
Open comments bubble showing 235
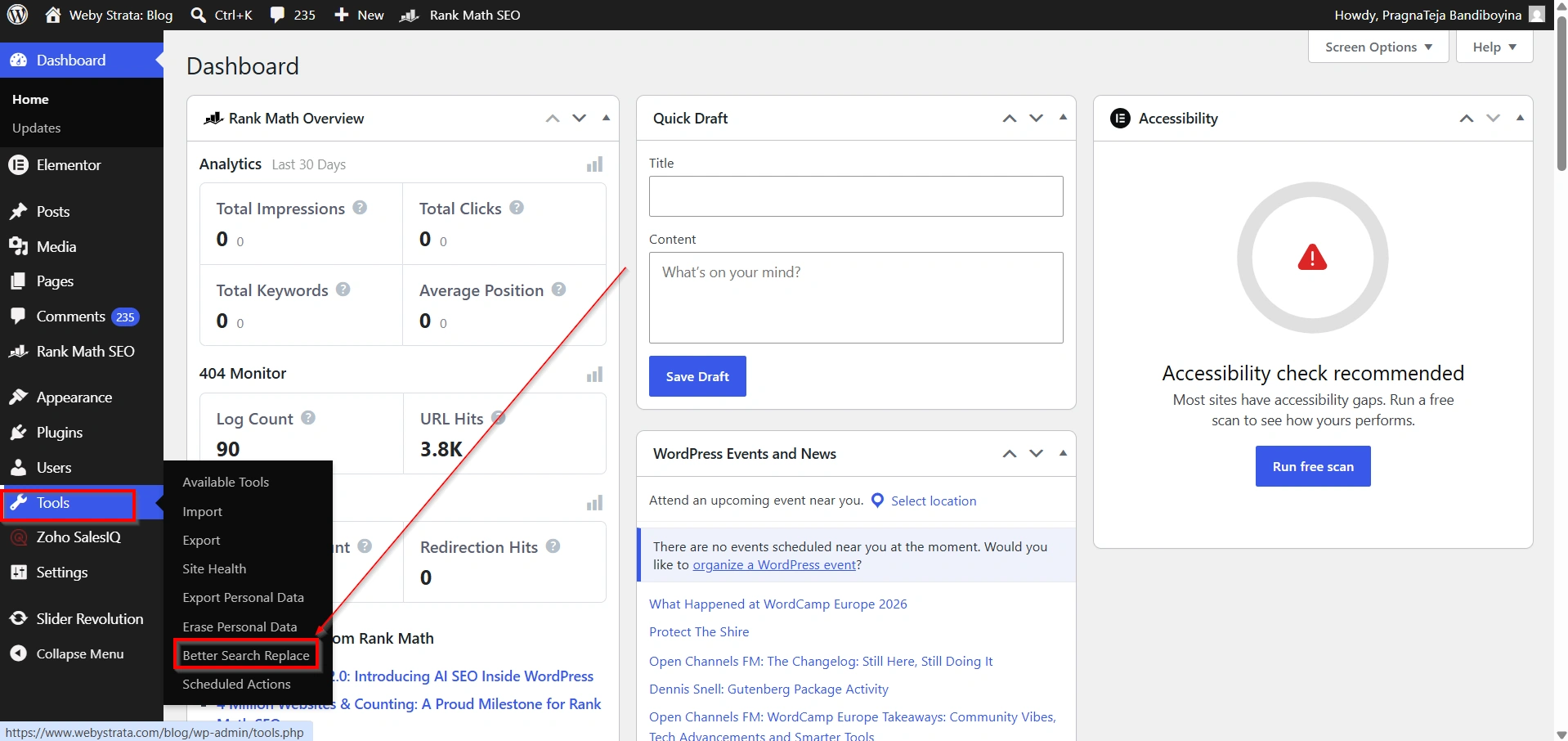click(293, 15)
